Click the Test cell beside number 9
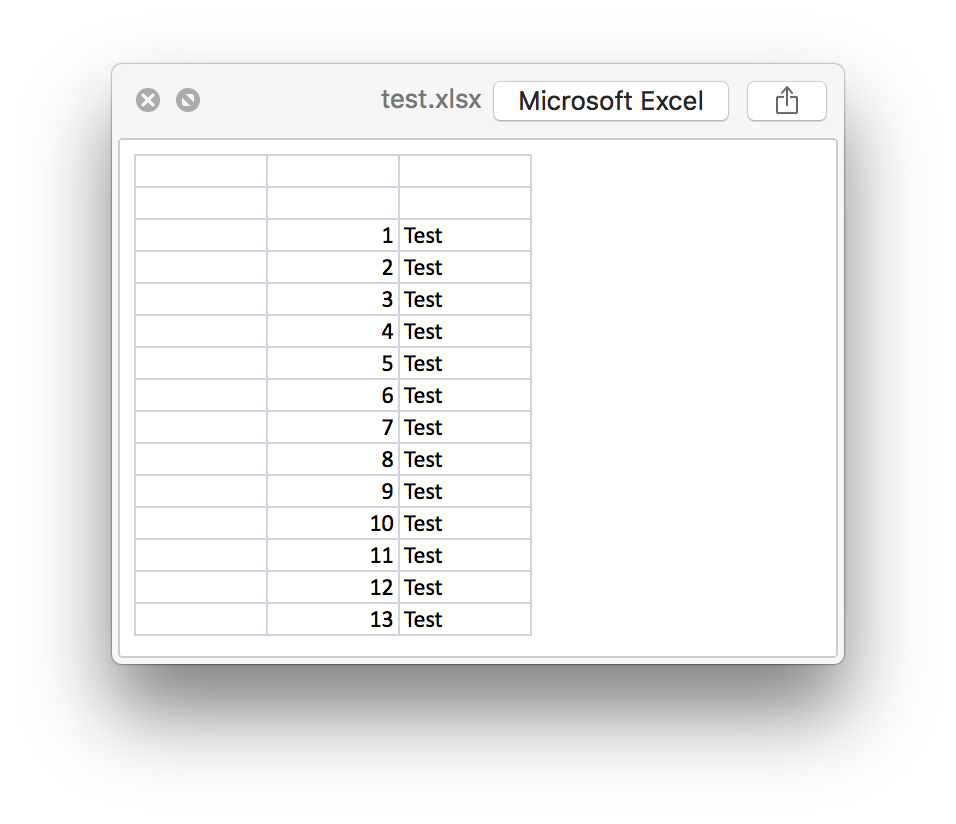Viewport: 956px width, 824px height. [x=465, y=492]
